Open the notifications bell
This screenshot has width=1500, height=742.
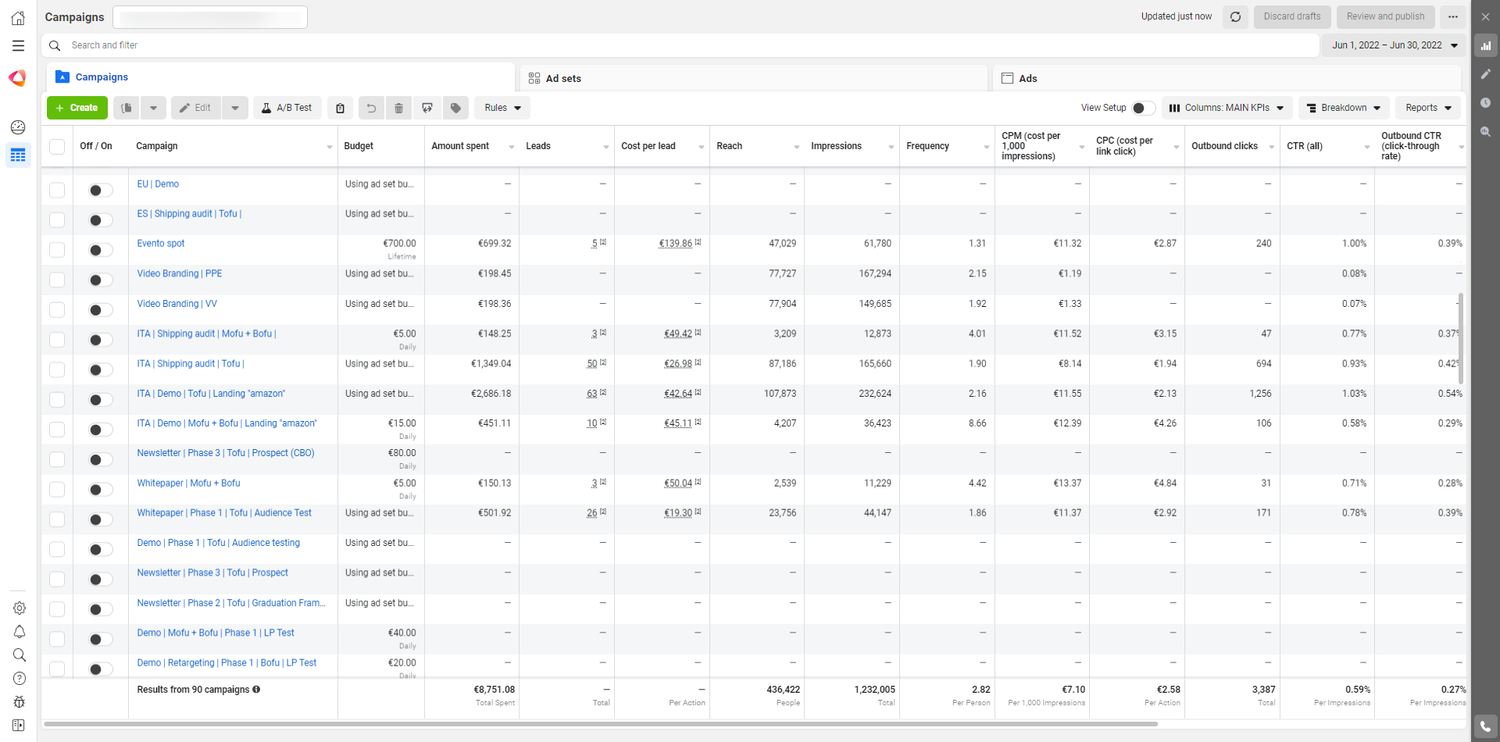coord(19,632)
